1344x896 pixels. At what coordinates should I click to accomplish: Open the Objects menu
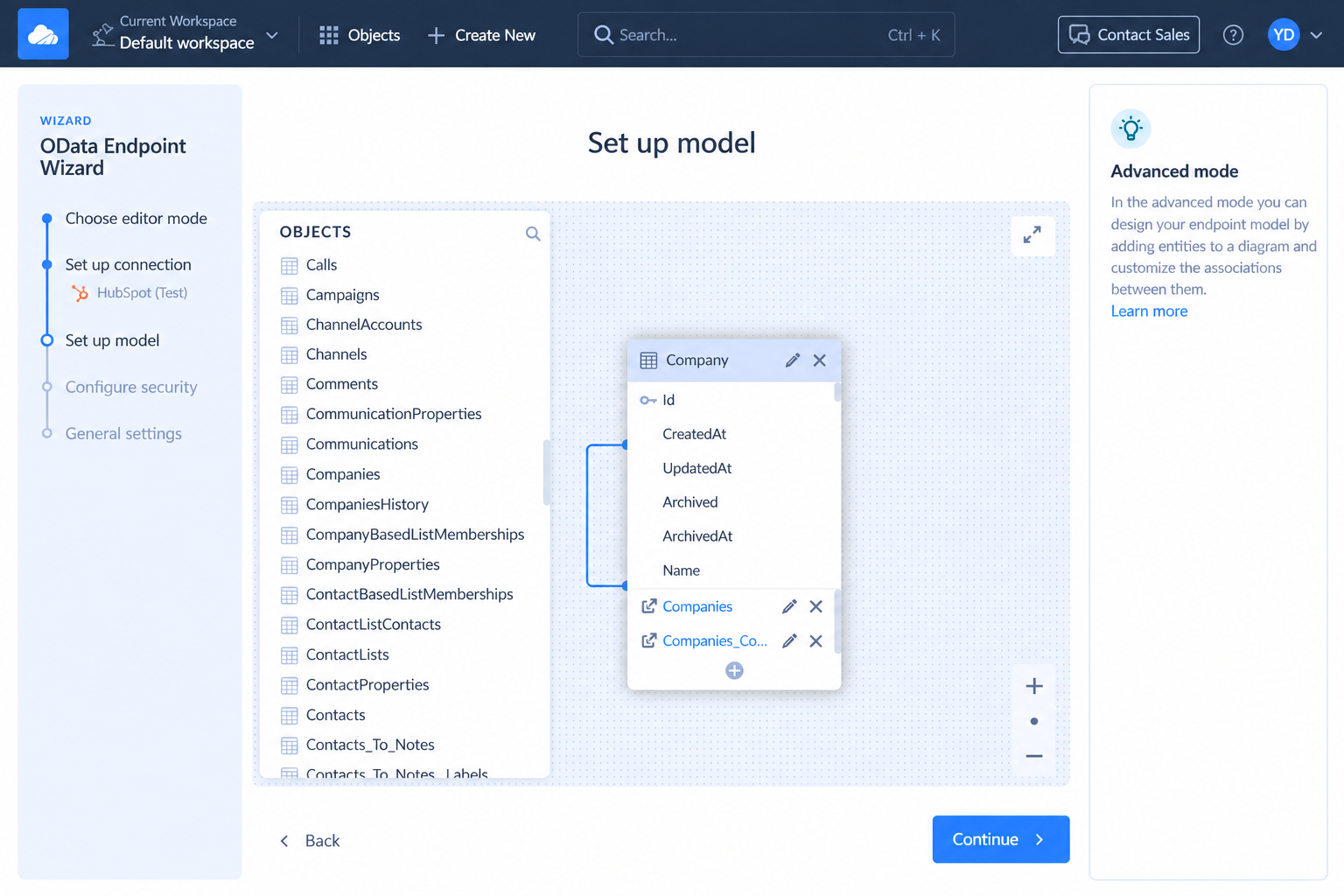(360, 35)
